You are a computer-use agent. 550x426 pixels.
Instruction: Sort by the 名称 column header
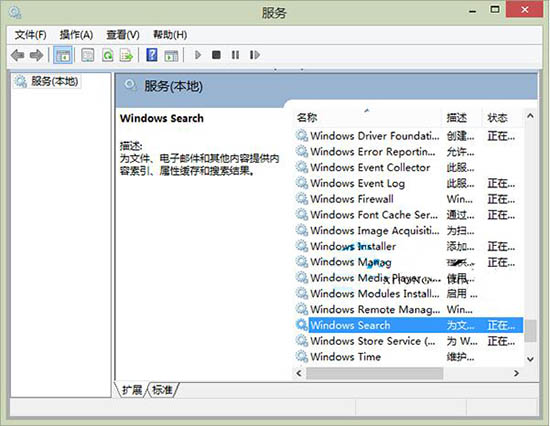point(367,118)
